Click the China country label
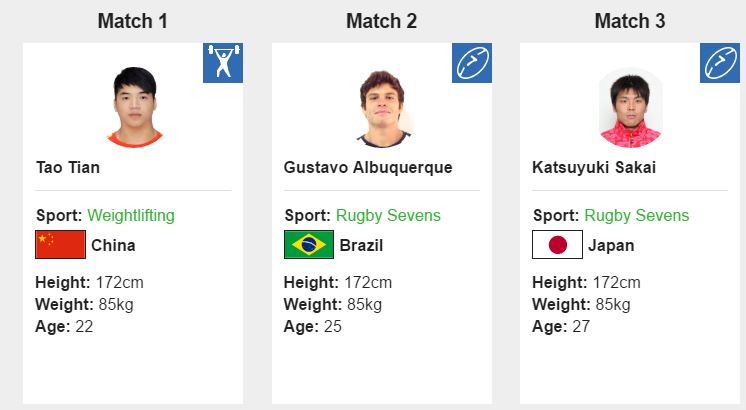Image resolution: width=746 pixels, height=410 pixels. click(113, 245)
